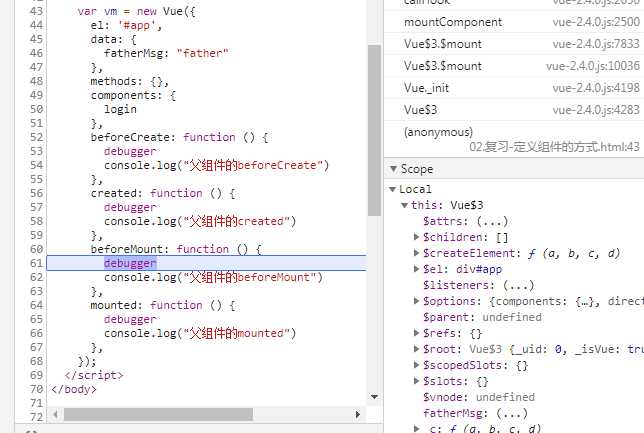Image resolution: width=644 pixels, height=433 pixels.
Task: Expand the $createElement function entry
Action: click(x=416, y=253)
